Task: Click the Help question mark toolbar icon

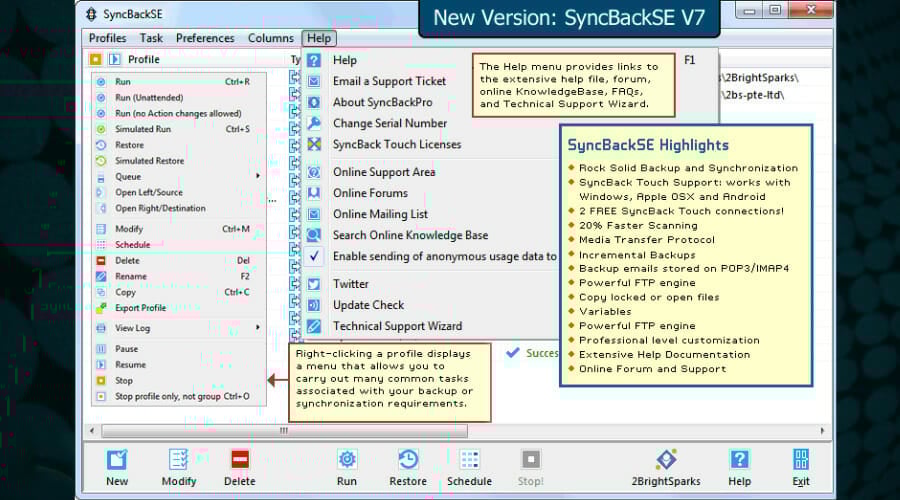Action: (x=739, y=460)
